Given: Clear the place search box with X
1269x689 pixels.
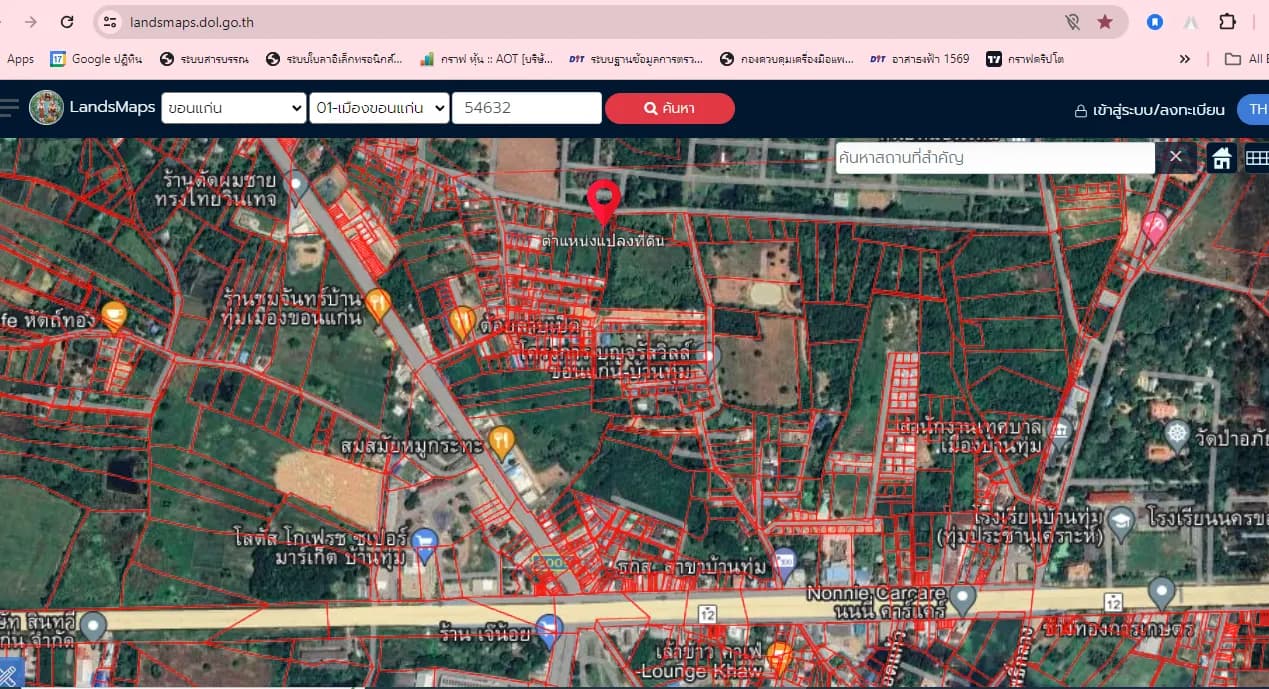Looking at the screenshot, I should tap(1175, 157).
